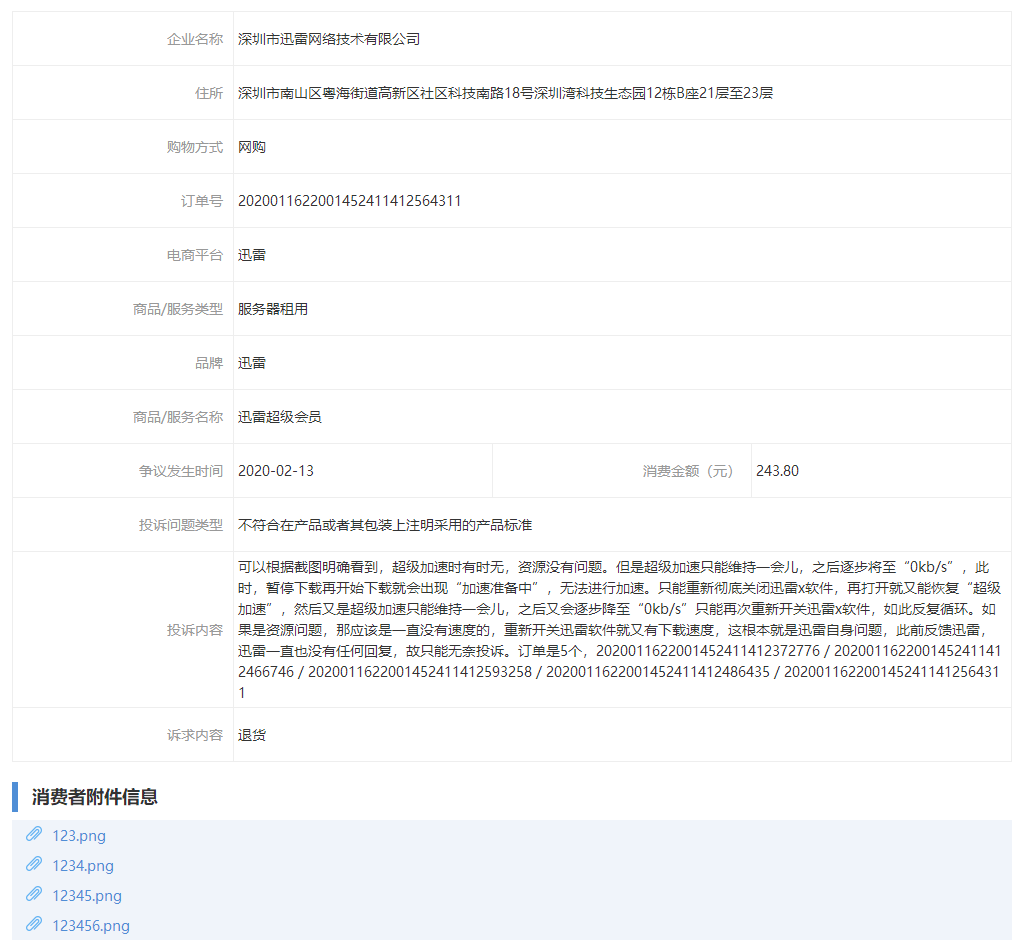Open the 123.png attachment link

tap(78, 835)
